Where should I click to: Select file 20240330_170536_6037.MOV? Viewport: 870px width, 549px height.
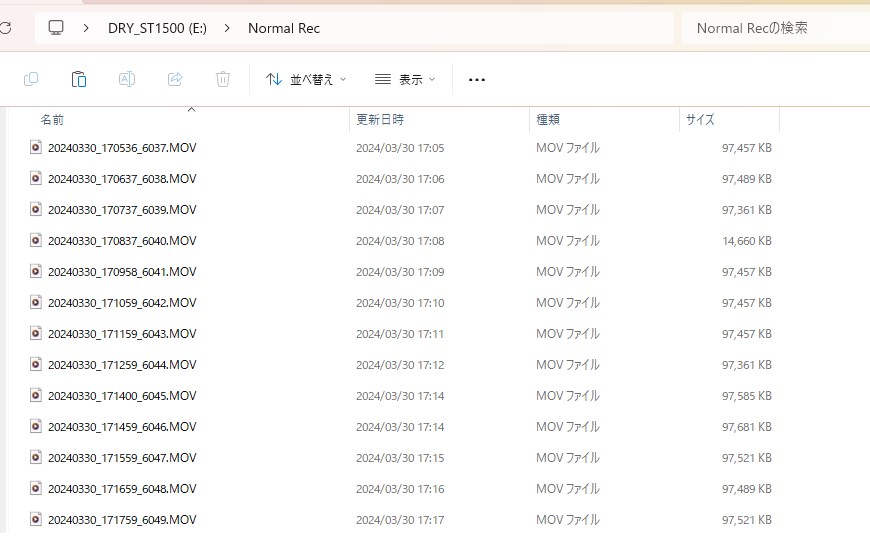tap(122, 148)
